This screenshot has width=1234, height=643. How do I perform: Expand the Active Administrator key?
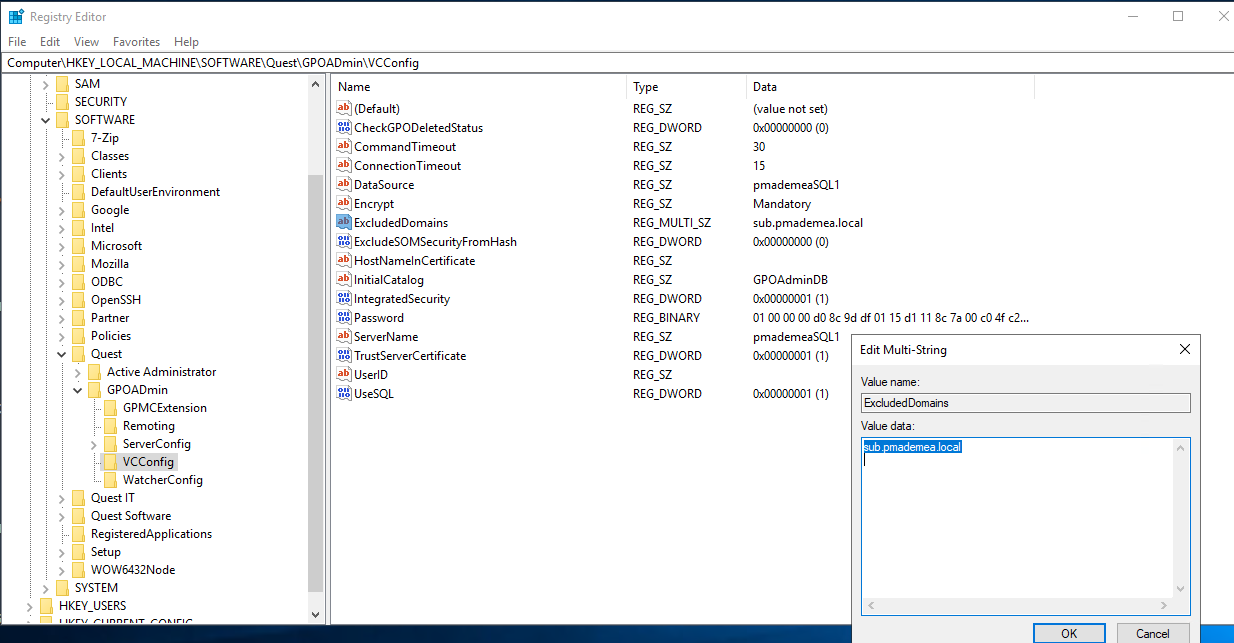78,372
